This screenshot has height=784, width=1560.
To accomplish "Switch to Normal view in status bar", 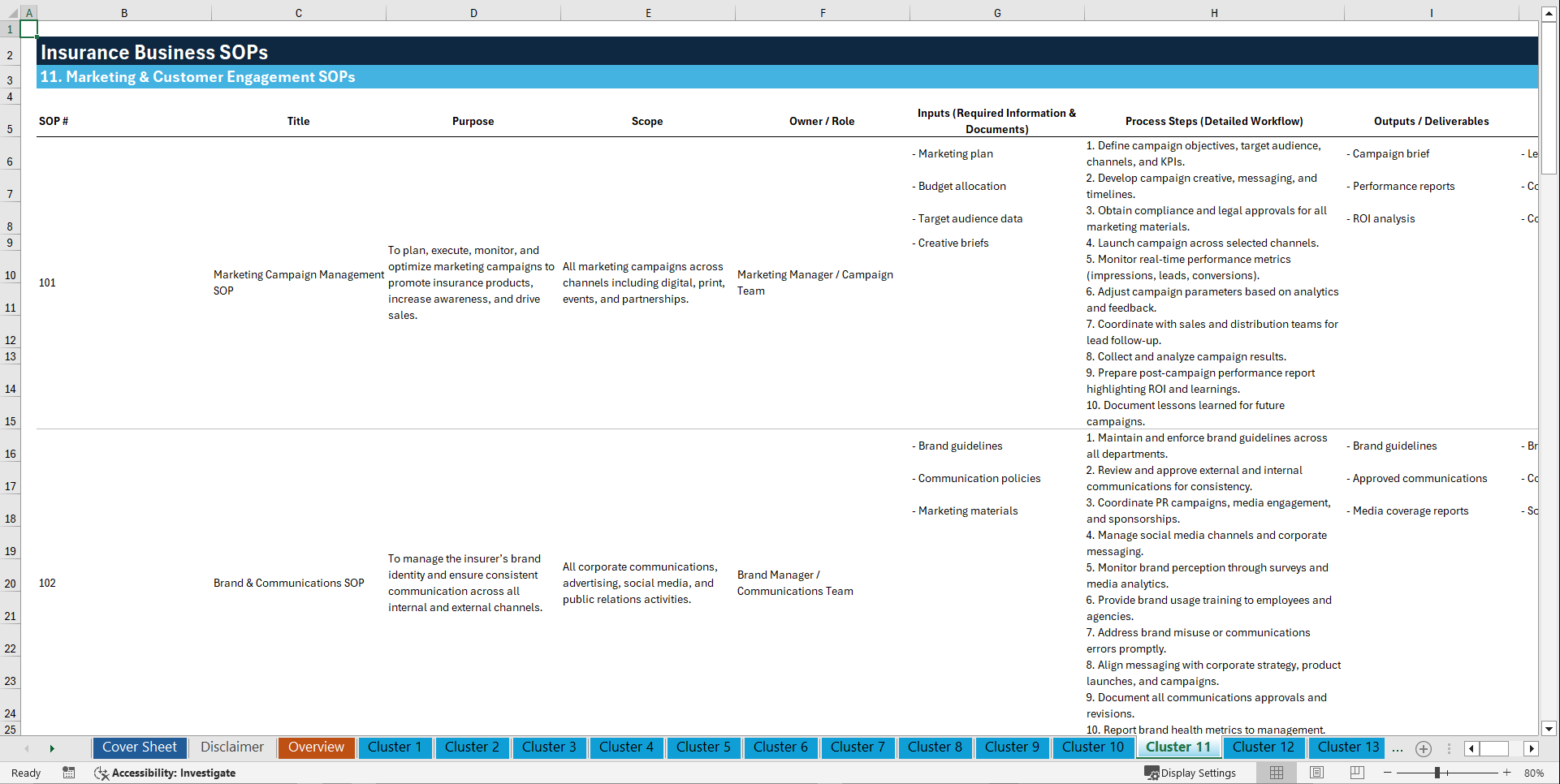I will point(1276,773).
